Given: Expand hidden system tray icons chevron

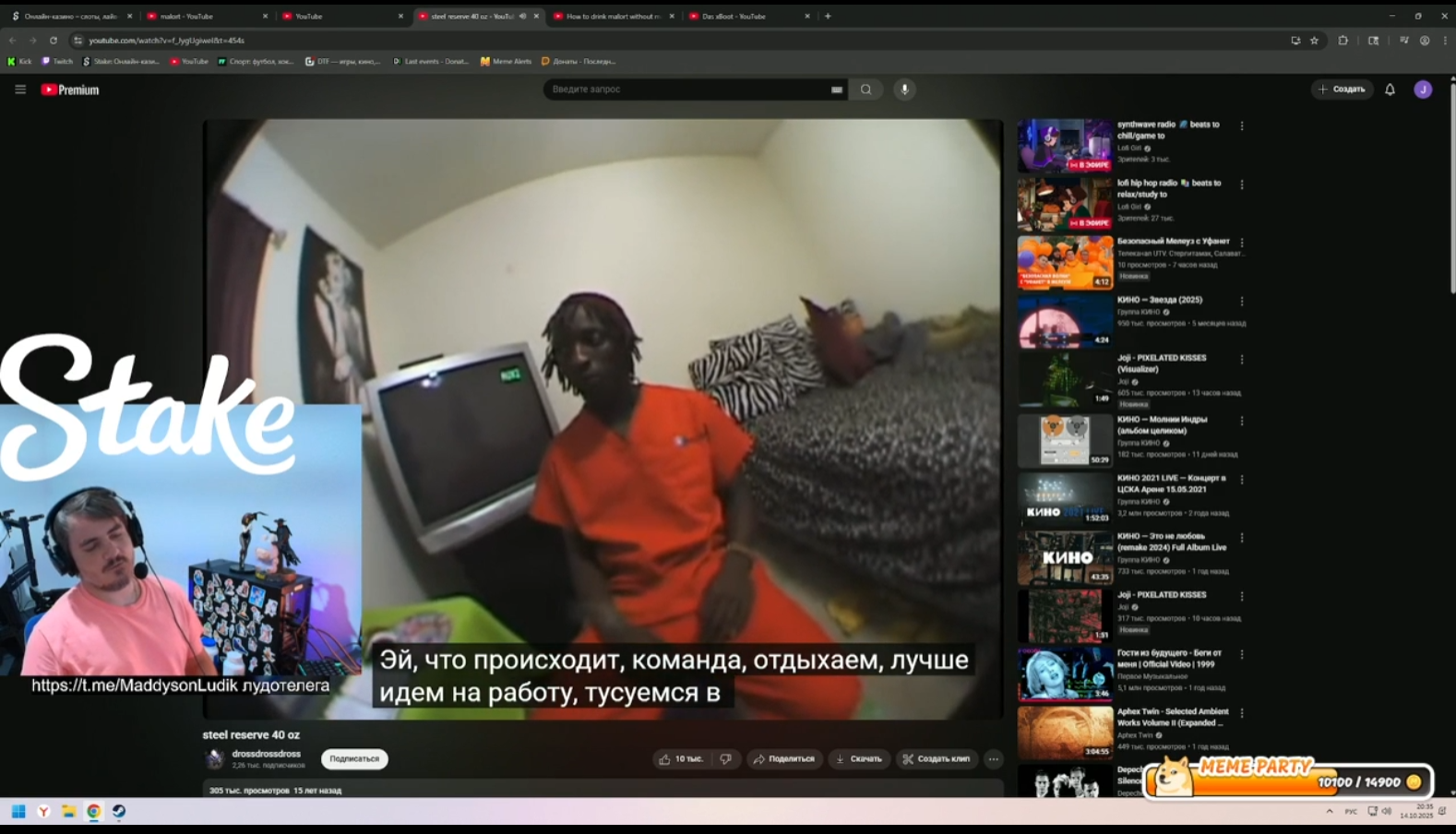Looking at the screenshot, I should pos(1330,812).
